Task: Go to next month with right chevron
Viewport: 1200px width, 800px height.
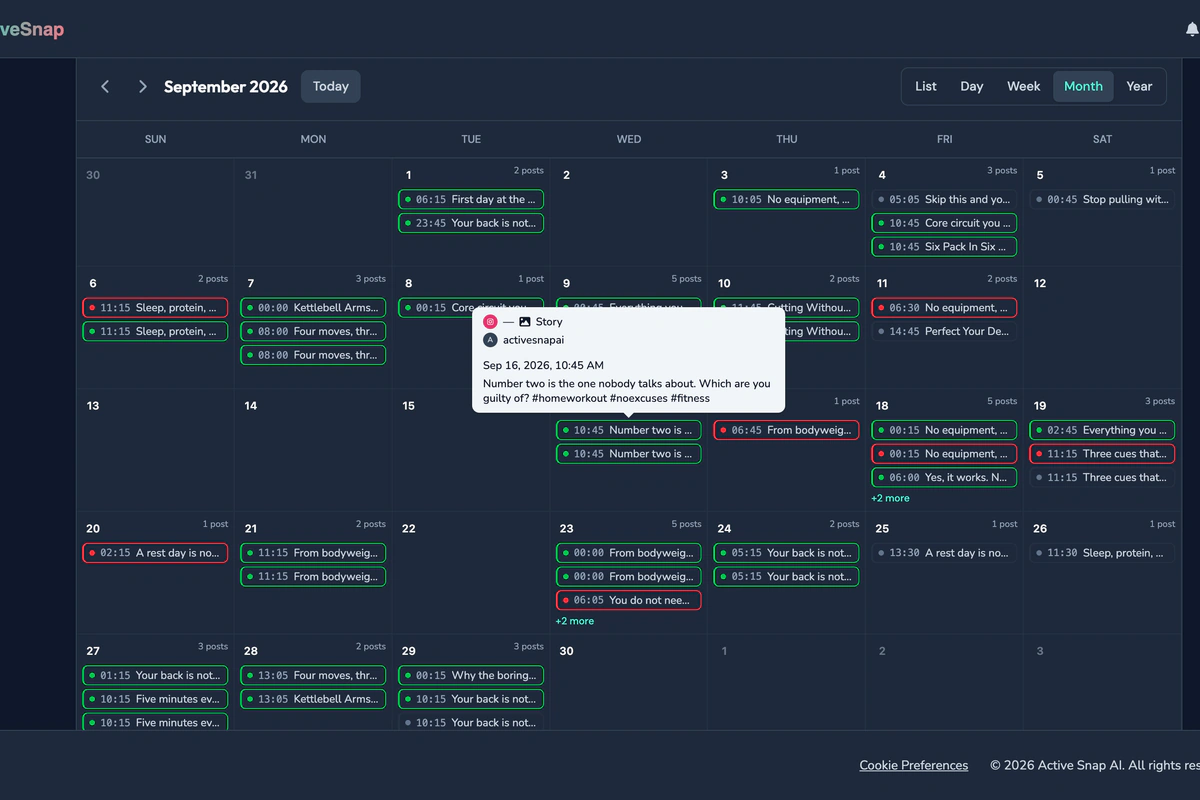Action: pyautogui.click(x=143, y=87)
